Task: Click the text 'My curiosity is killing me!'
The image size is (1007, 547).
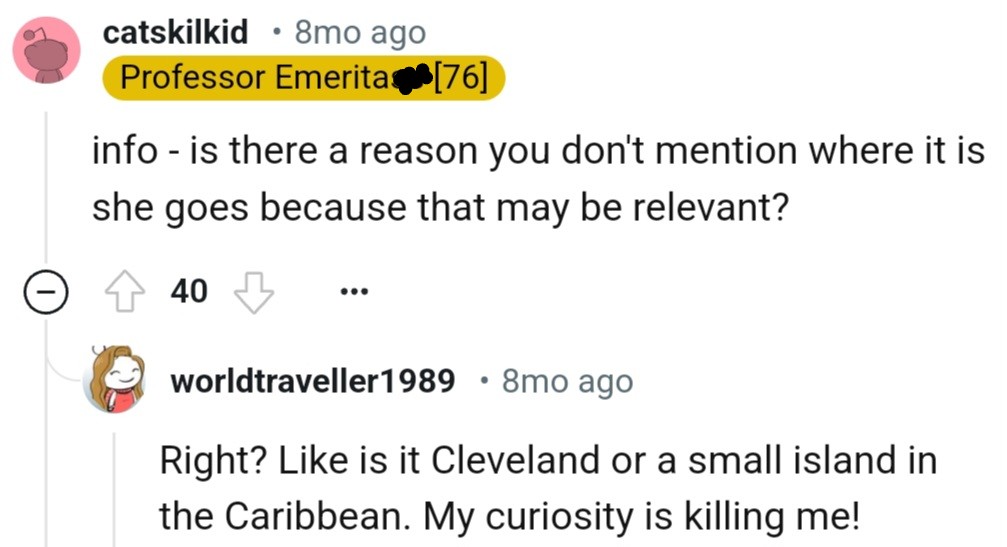Action: (x=638, y=515)
